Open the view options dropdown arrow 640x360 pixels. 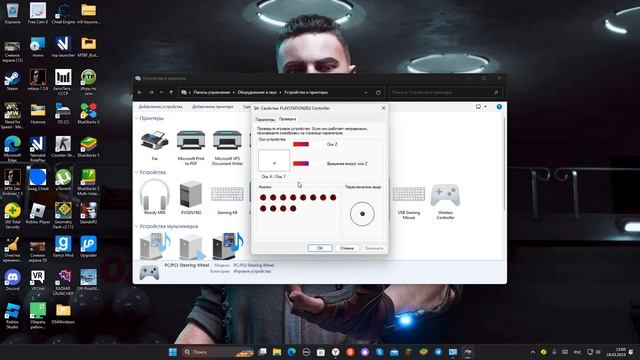coord(485,107)
